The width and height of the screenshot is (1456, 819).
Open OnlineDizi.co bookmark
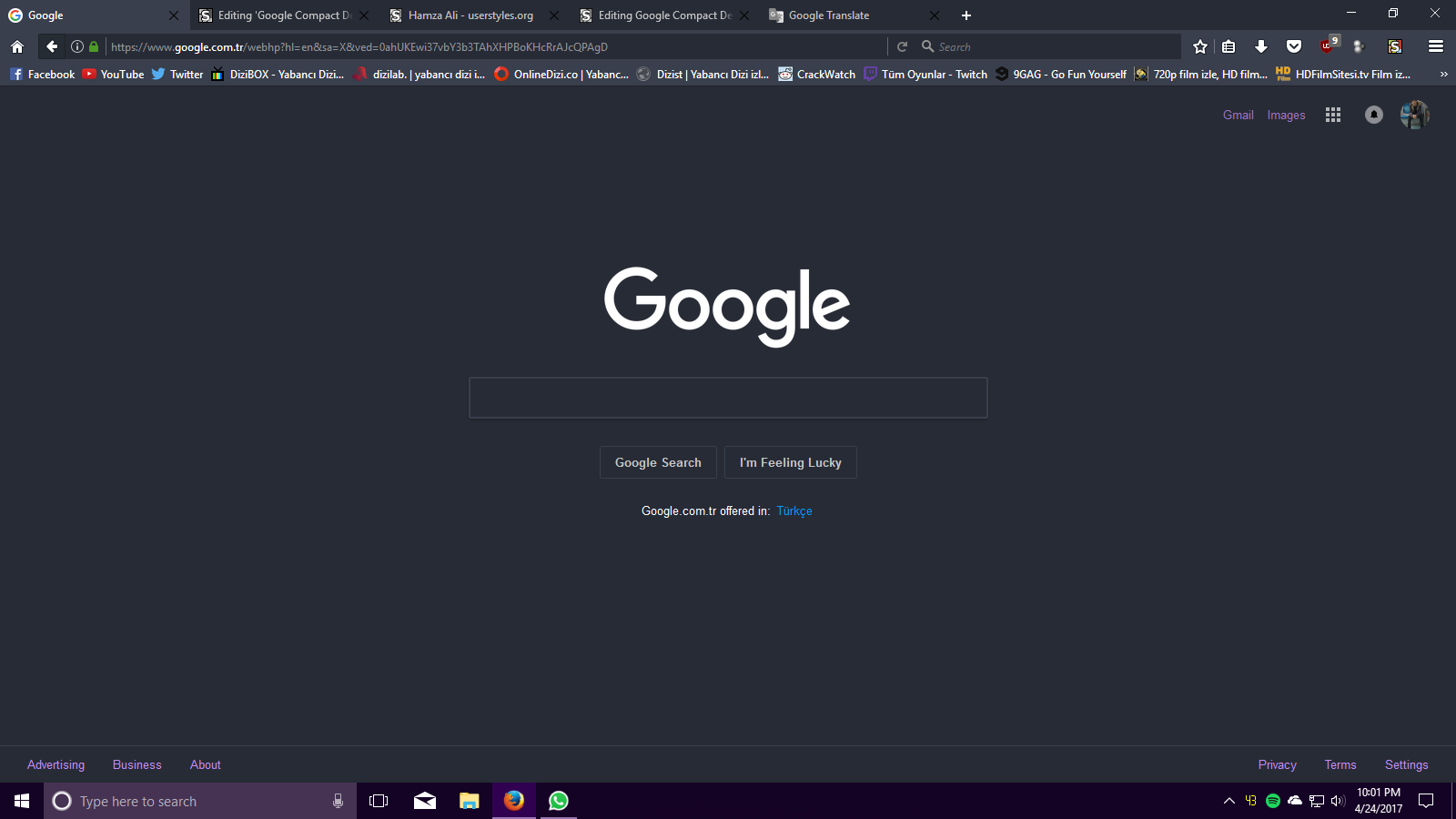coord(561,75)
